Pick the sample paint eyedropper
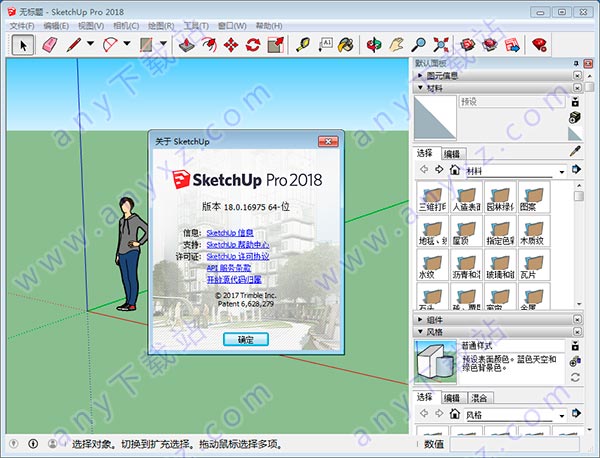Image resolution: width=600 pixels, height=458 pixels. click(575, 151)
